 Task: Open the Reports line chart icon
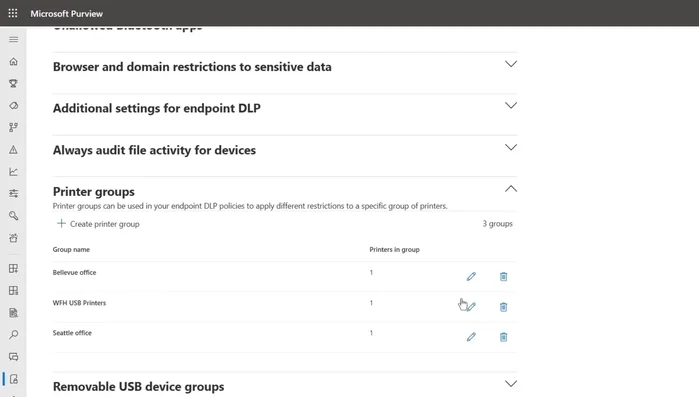[13, 172]
